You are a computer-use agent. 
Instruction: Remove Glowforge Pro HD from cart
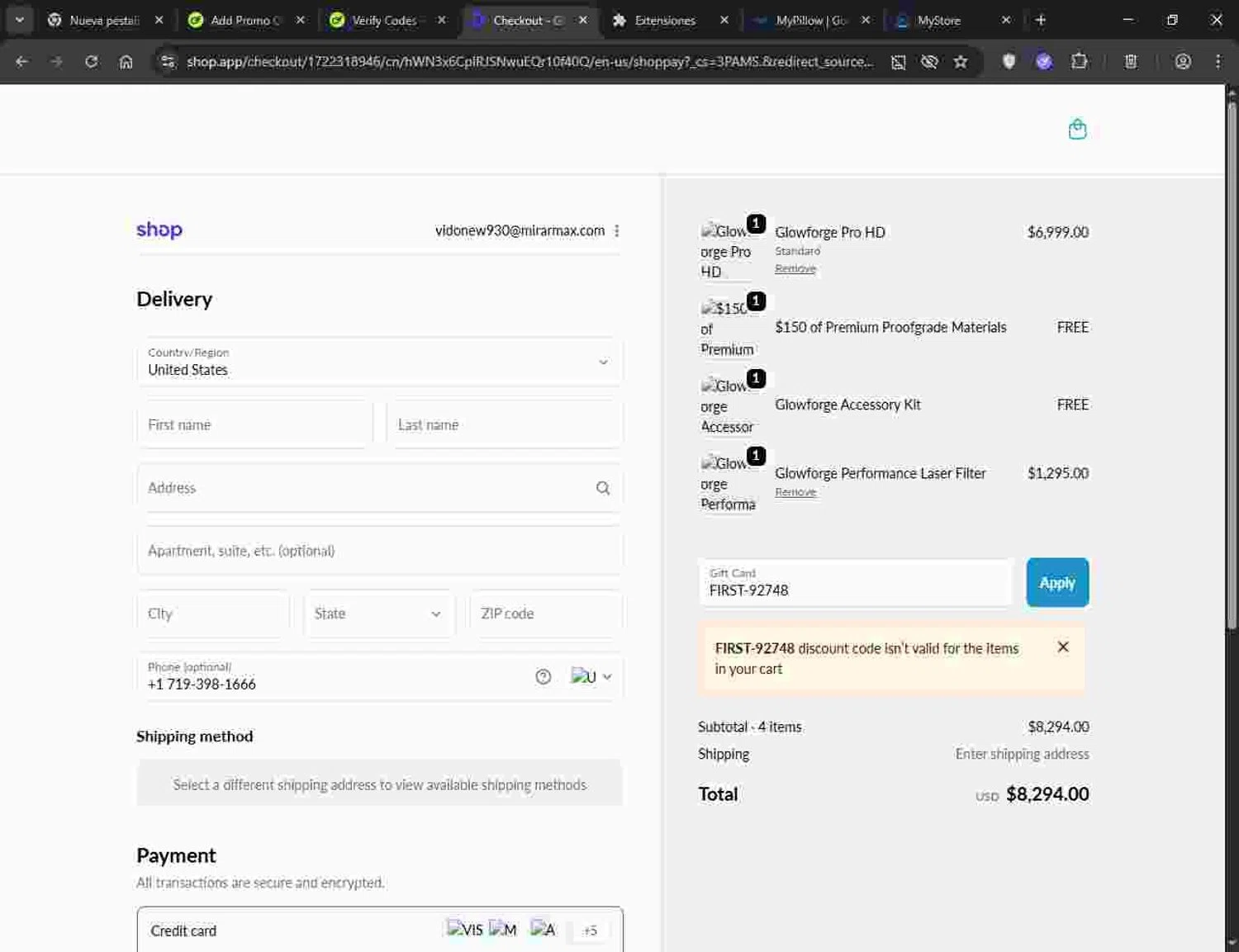tap(795, 269)
